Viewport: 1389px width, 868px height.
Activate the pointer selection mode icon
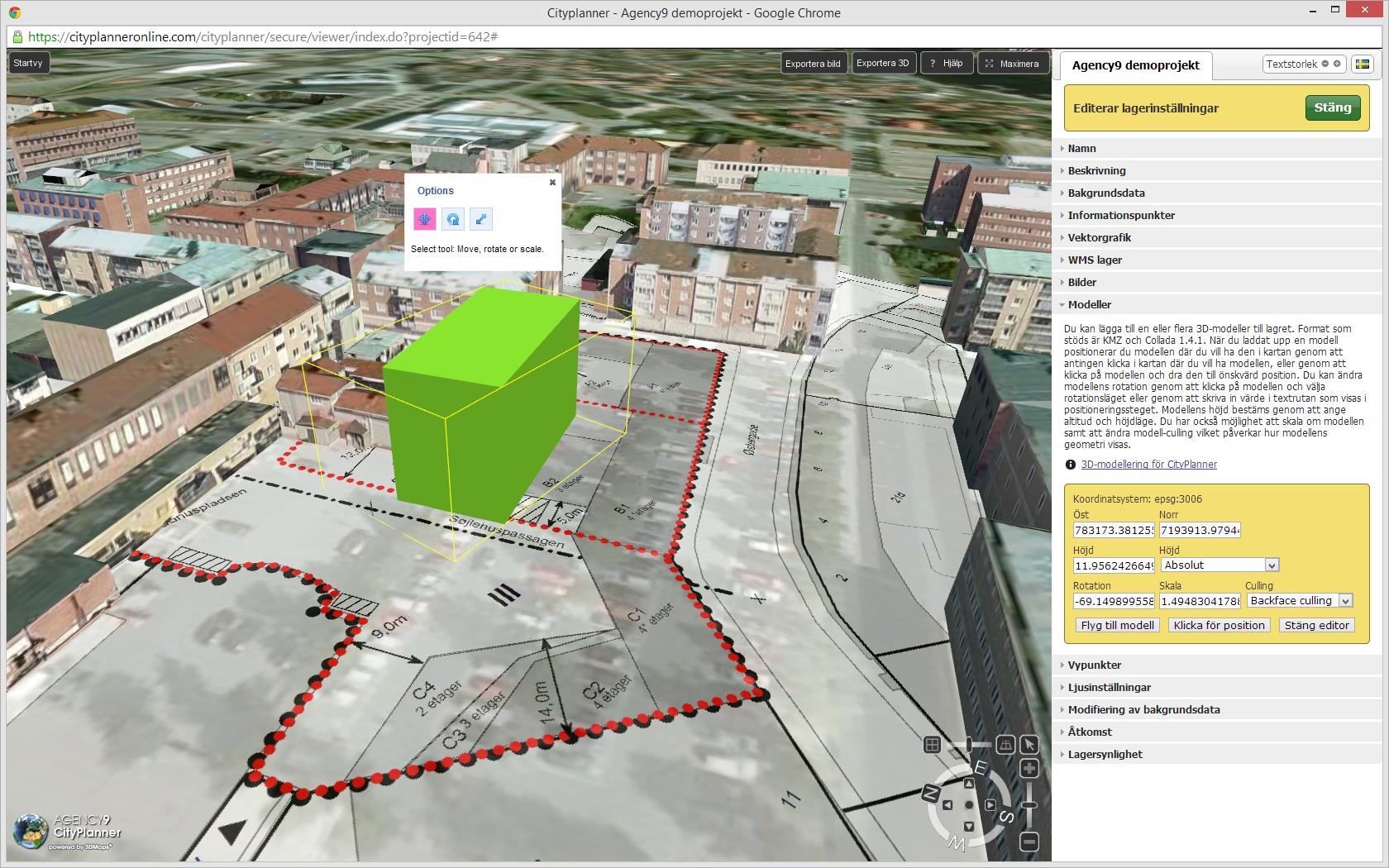(1029, 745)
